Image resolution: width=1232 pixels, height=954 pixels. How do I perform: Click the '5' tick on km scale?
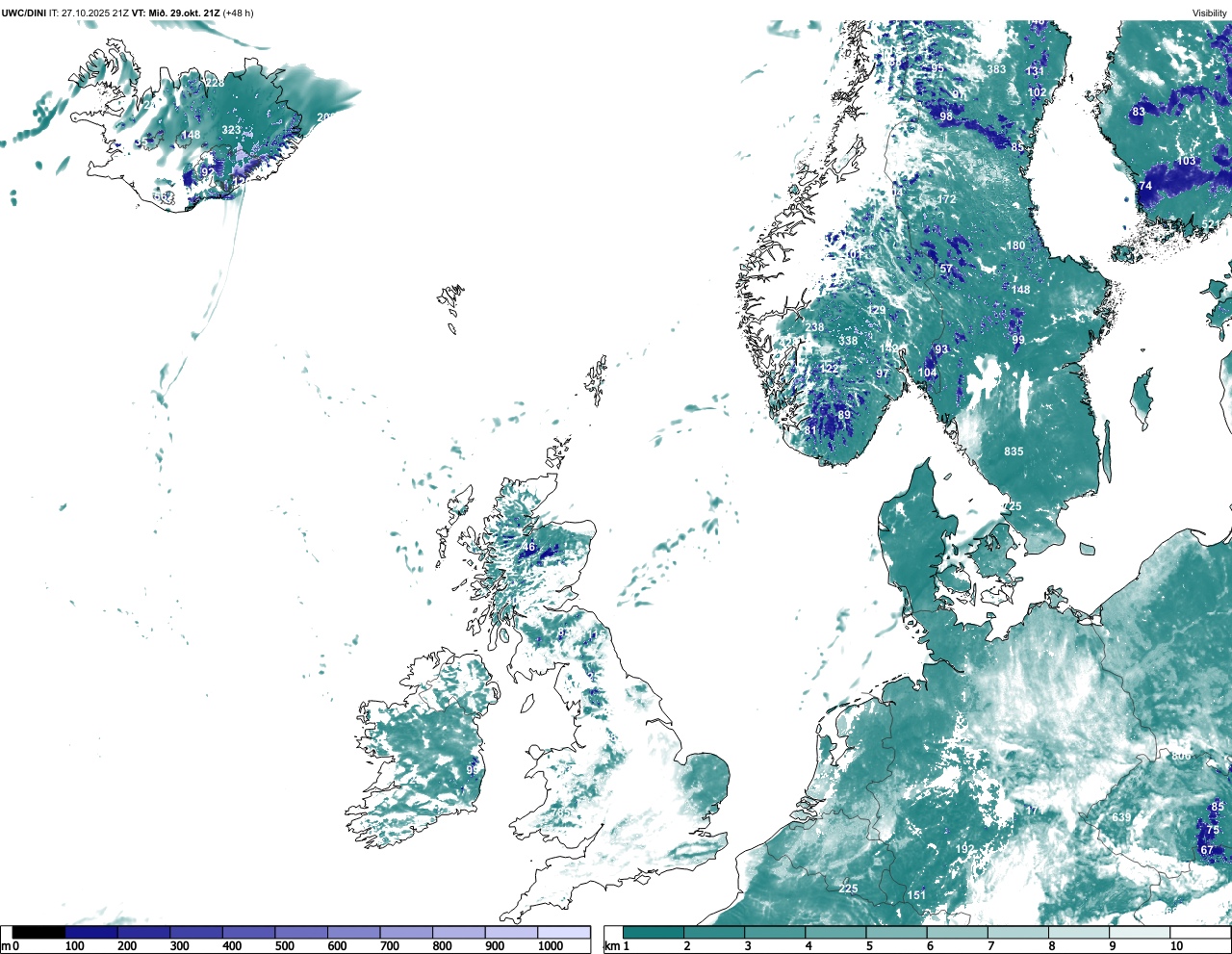(x=869, y=946)
